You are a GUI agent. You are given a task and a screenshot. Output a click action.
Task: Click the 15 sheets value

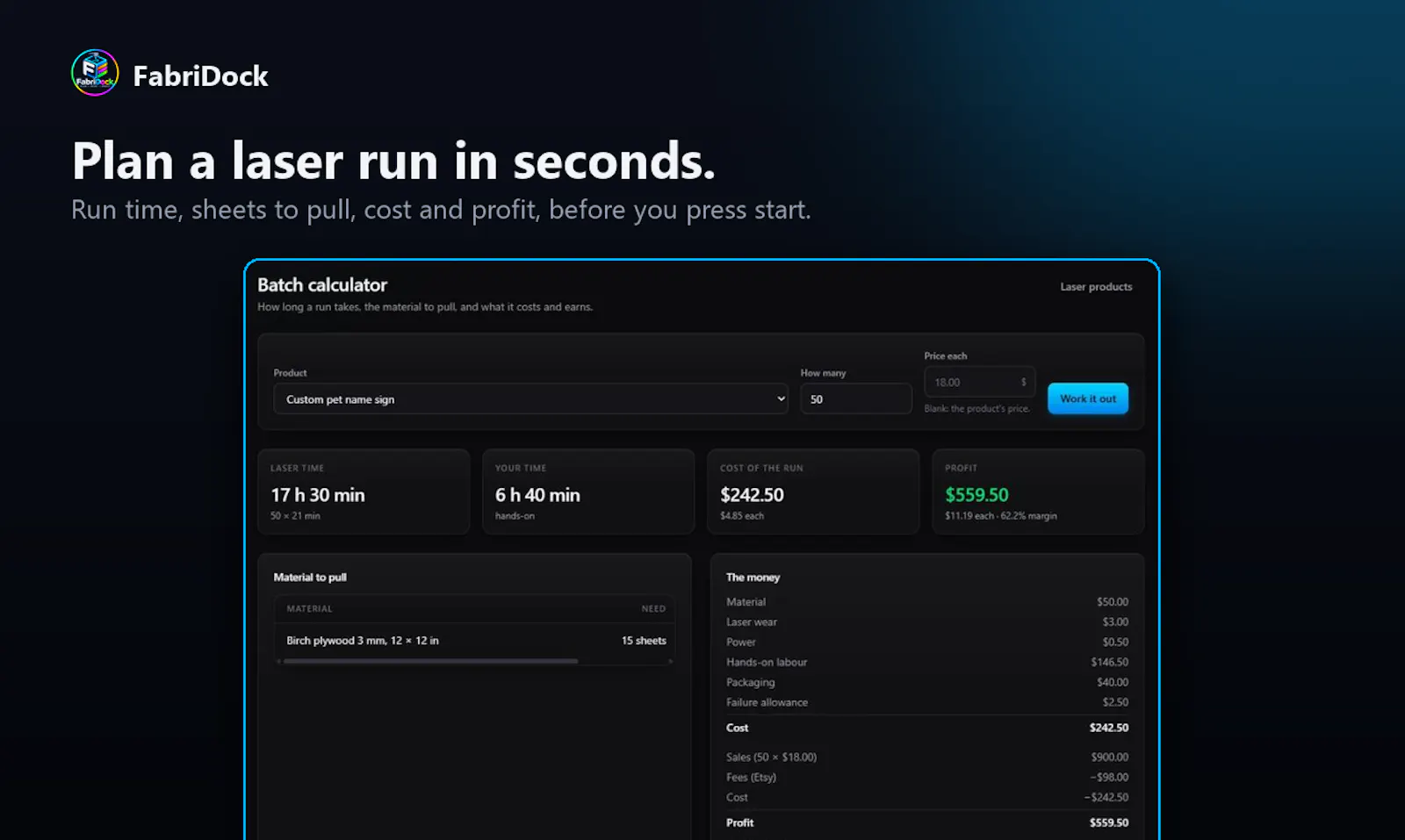click(x=644, y=641)
